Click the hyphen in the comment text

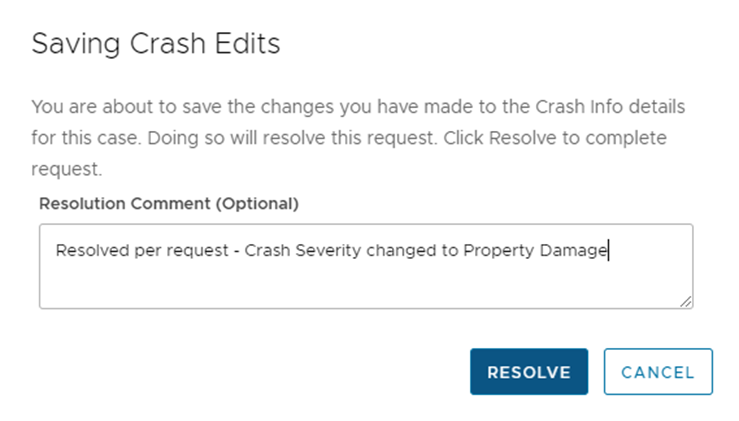[x=237, y=251]
